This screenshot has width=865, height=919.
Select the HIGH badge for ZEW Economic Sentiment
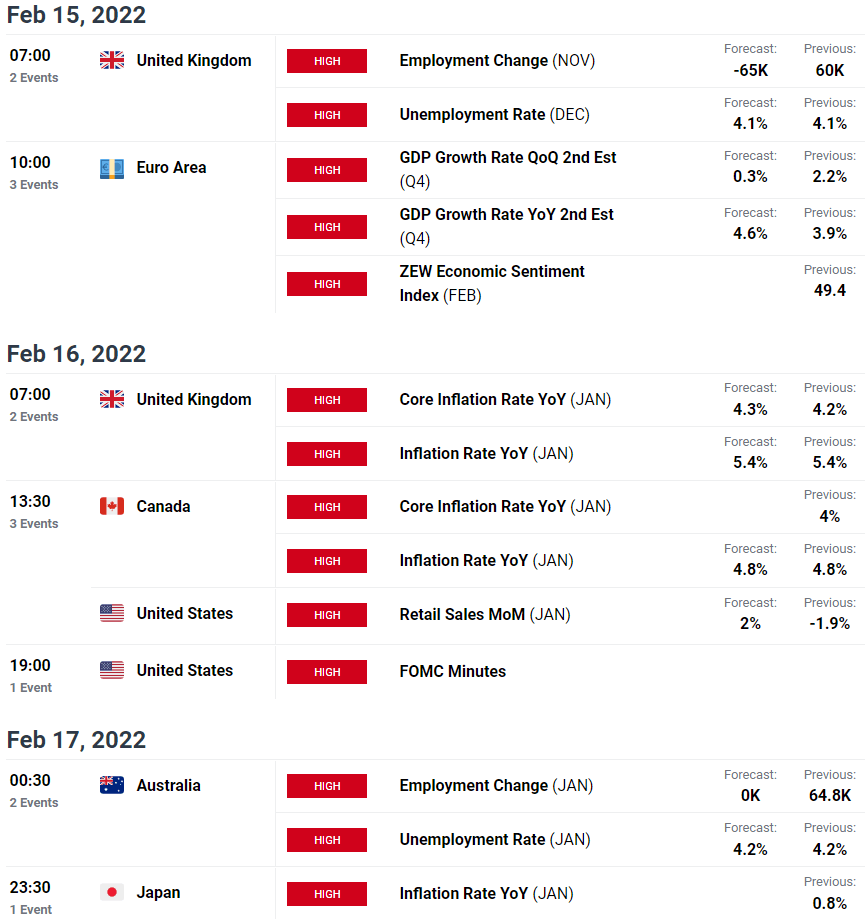326,284
